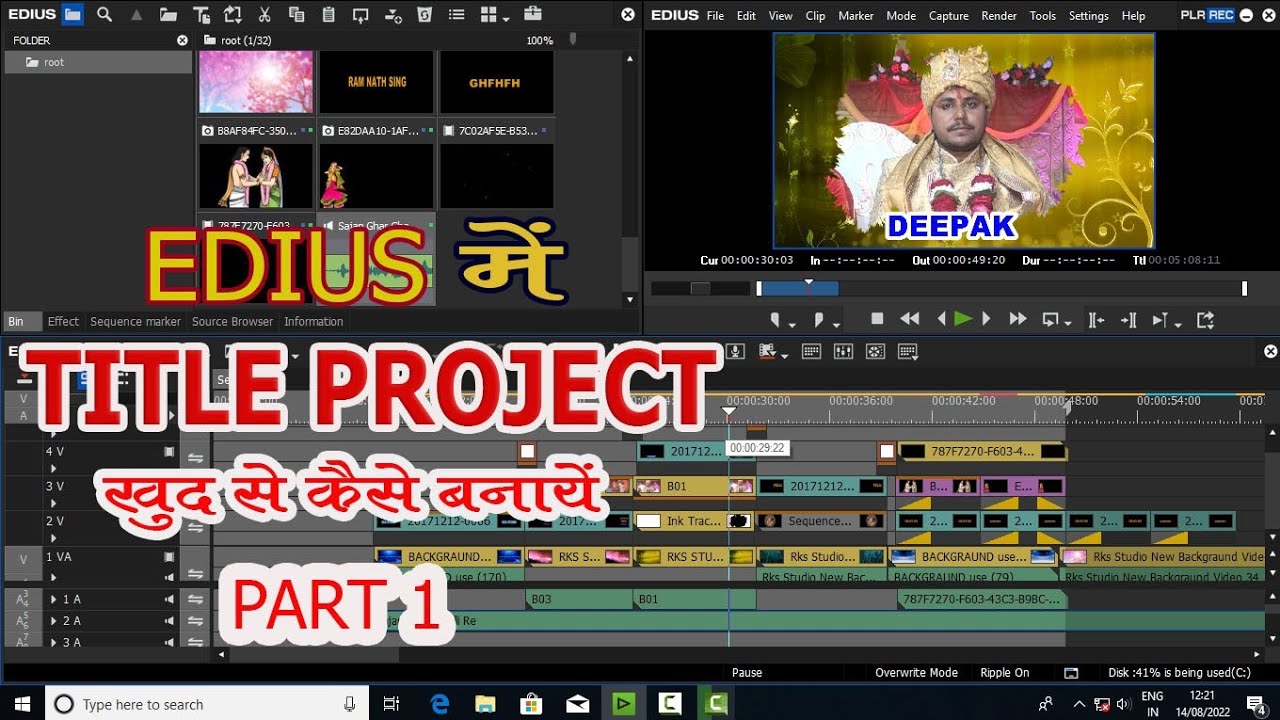The image size is (1280, 720).
Task: Expand track 3 A
Action: 53,642
